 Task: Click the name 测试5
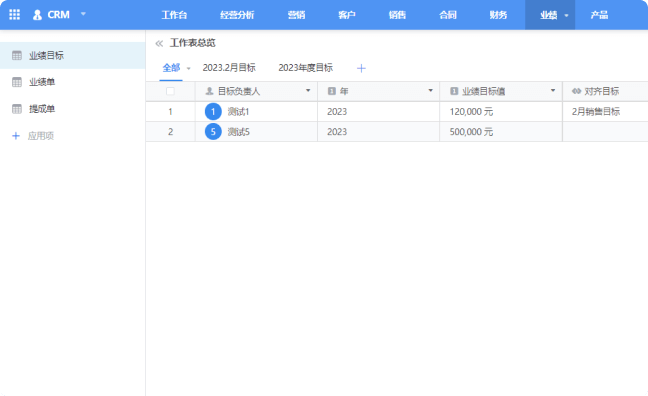[238, 132]
